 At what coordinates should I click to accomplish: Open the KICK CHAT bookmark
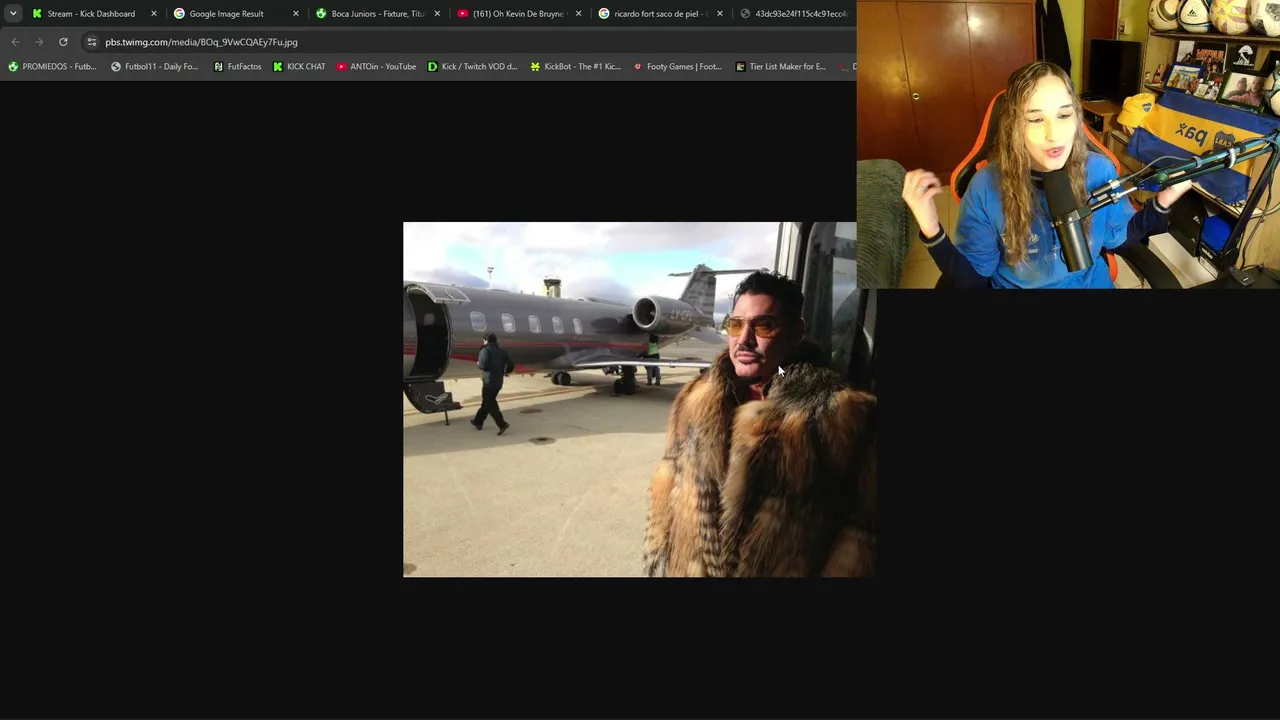(x=299, y=67)
